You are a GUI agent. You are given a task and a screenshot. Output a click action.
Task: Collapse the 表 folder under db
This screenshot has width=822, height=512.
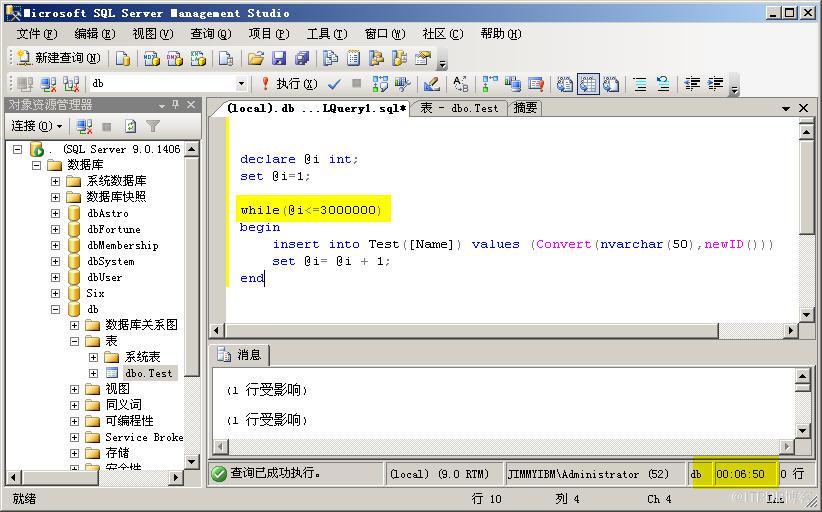pyautogui.click(x=74, y=341)
